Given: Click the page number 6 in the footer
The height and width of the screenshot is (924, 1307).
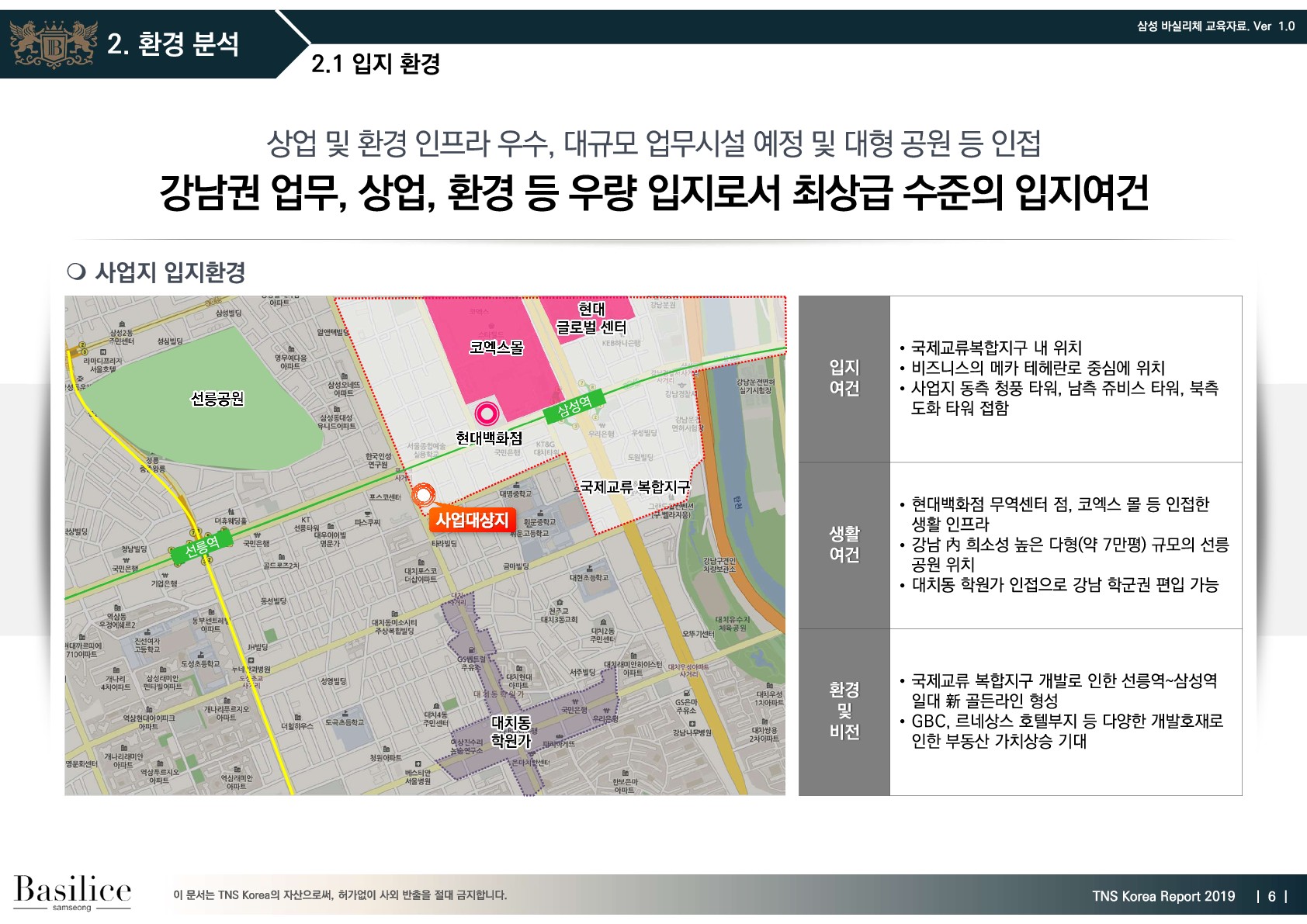Looking at the screenshot, I should [x=1271, y=896].
